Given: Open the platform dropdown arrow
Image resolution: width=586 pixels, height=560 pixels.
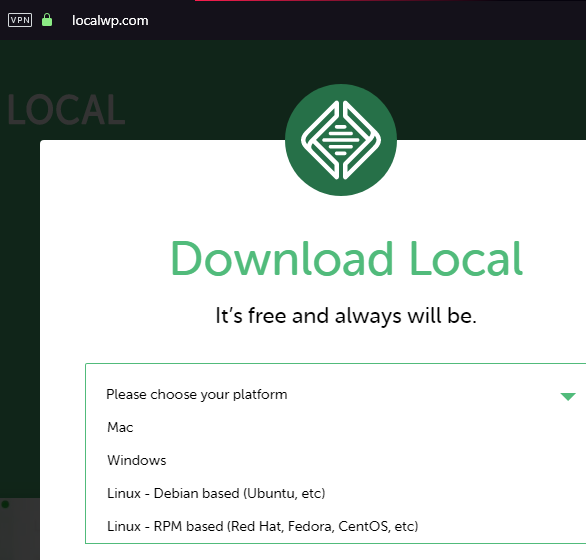Looking at the screenshot, I should [568, 396].
